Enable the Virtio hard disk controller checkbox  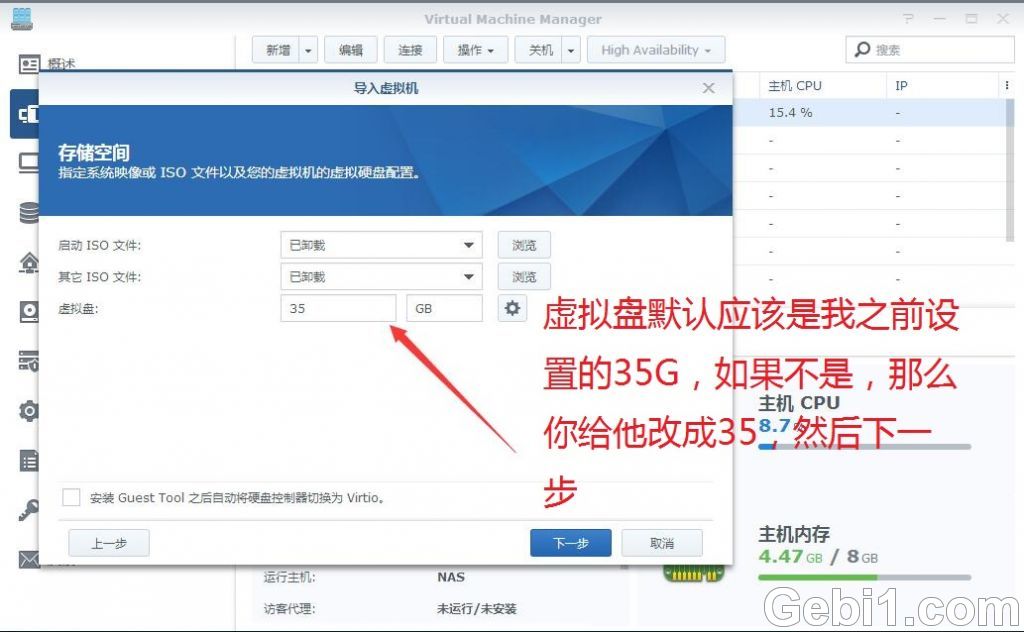point(71,497)
